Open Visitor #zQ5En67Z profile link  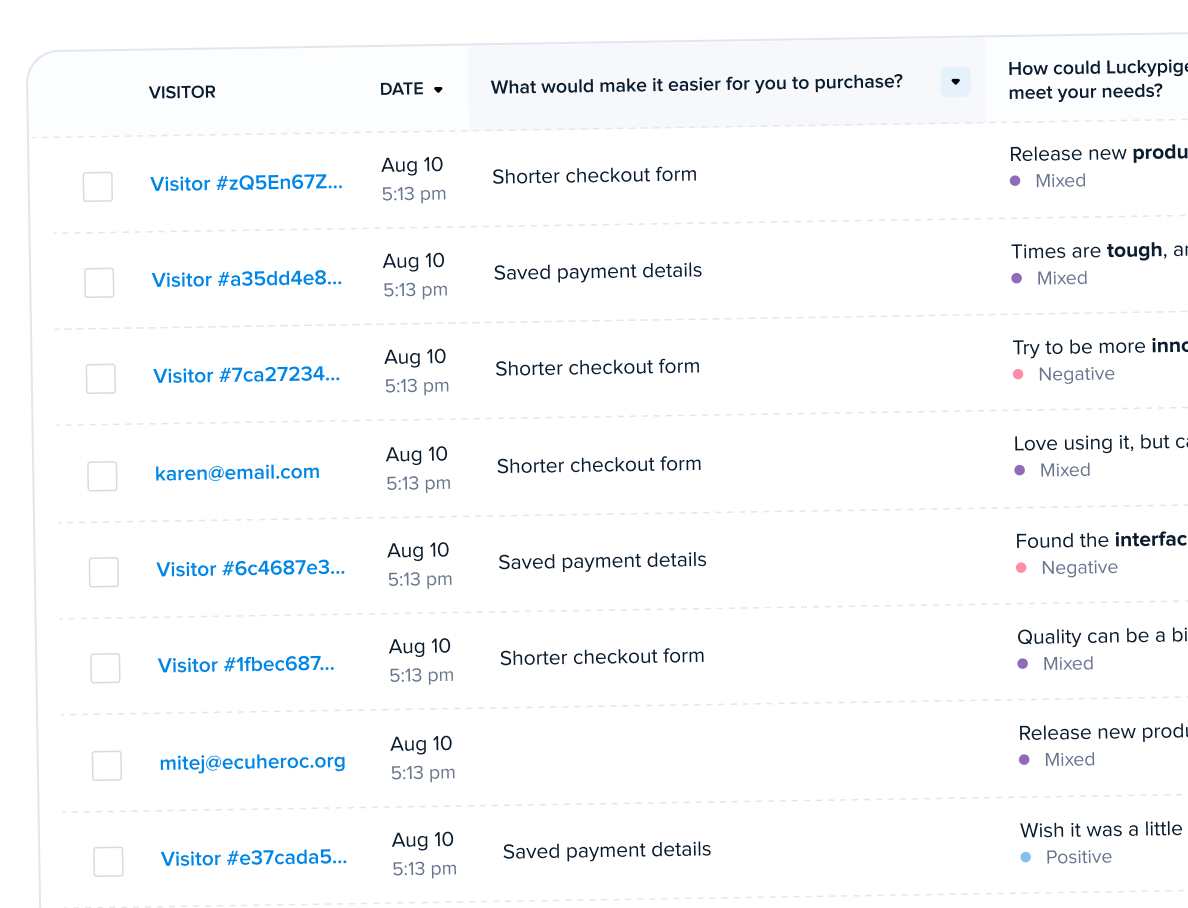[246, 183]
